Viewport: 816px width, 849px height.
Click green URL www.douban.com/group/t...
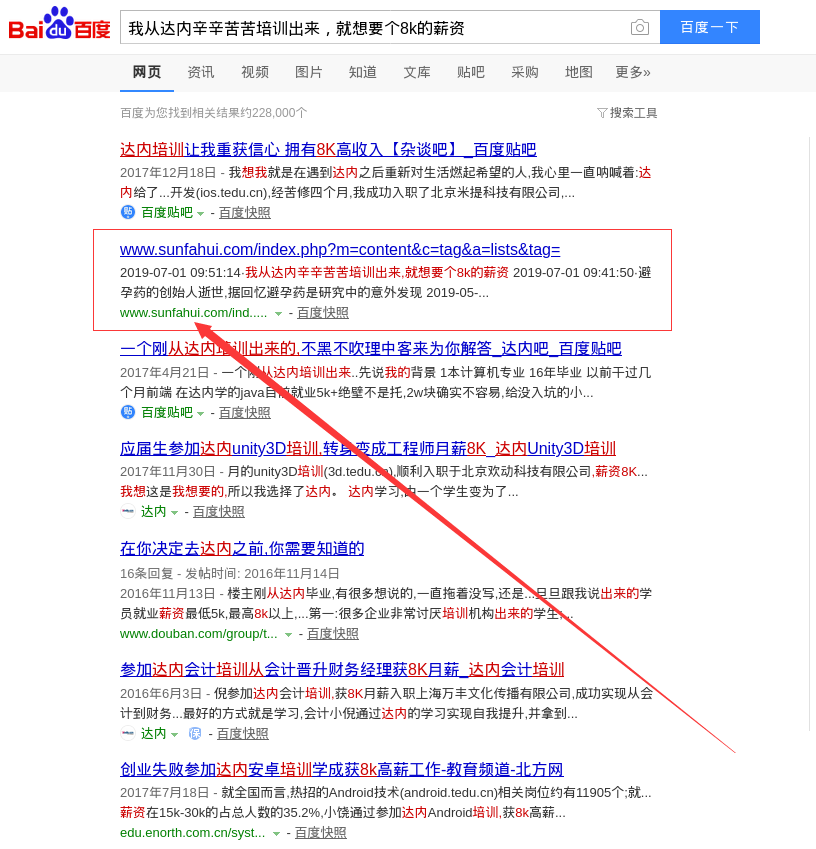click(199, 634)
